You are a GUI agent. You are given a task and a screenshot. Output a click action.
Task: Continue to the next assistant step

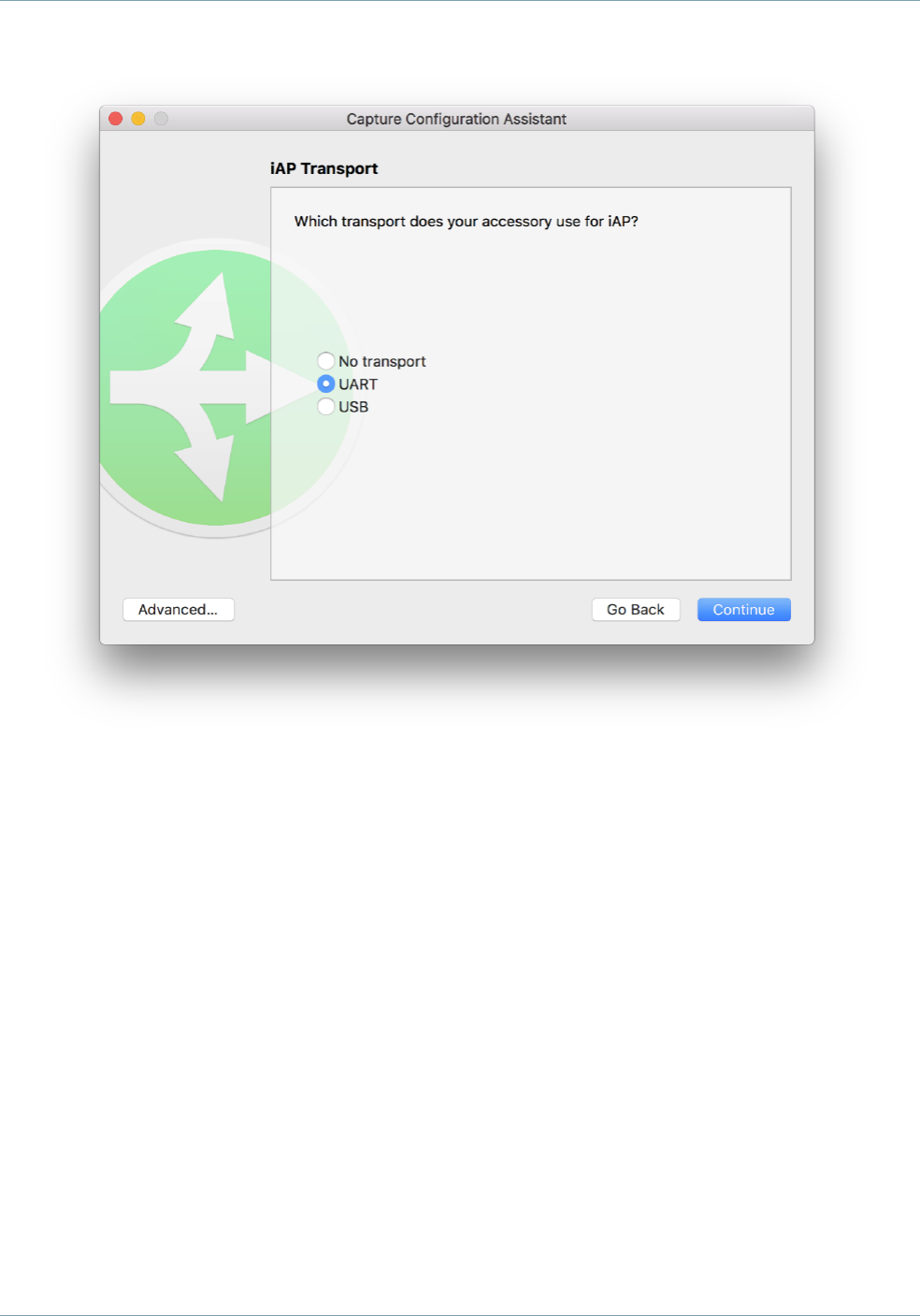[744, 610]
